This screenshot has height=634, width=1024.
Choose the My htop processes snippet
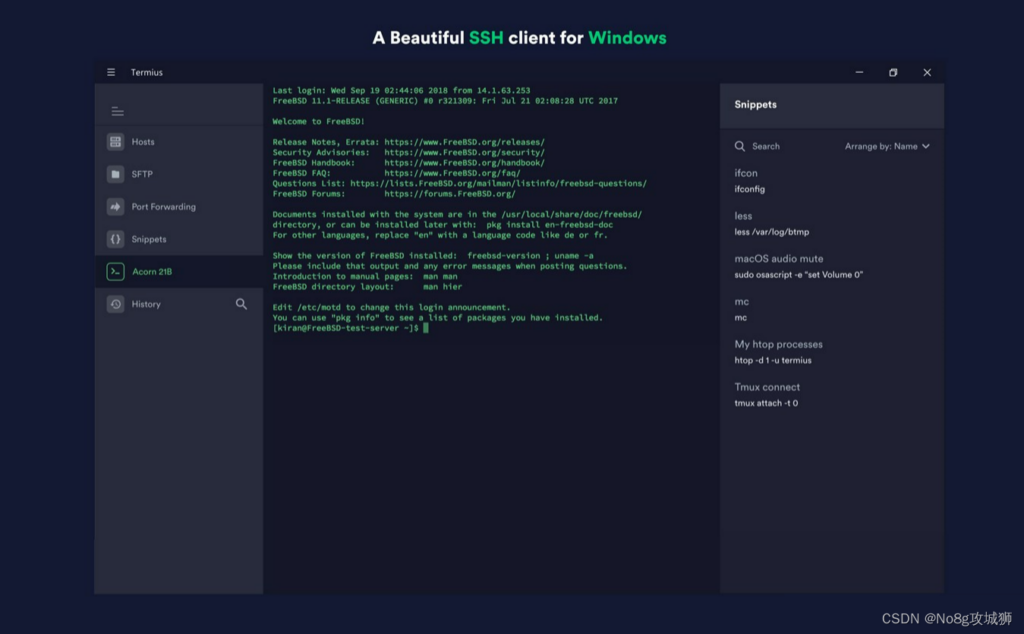pyautogui.click(x=778, y=351)
